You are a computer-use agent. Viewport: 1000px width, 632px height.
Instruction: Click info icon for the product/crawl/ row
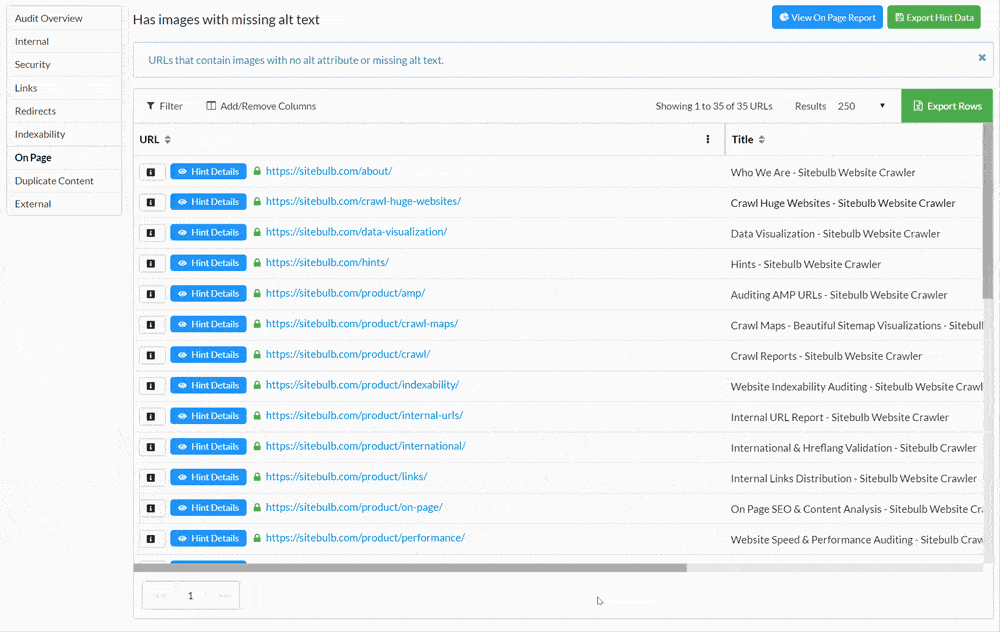pos(152,355)
